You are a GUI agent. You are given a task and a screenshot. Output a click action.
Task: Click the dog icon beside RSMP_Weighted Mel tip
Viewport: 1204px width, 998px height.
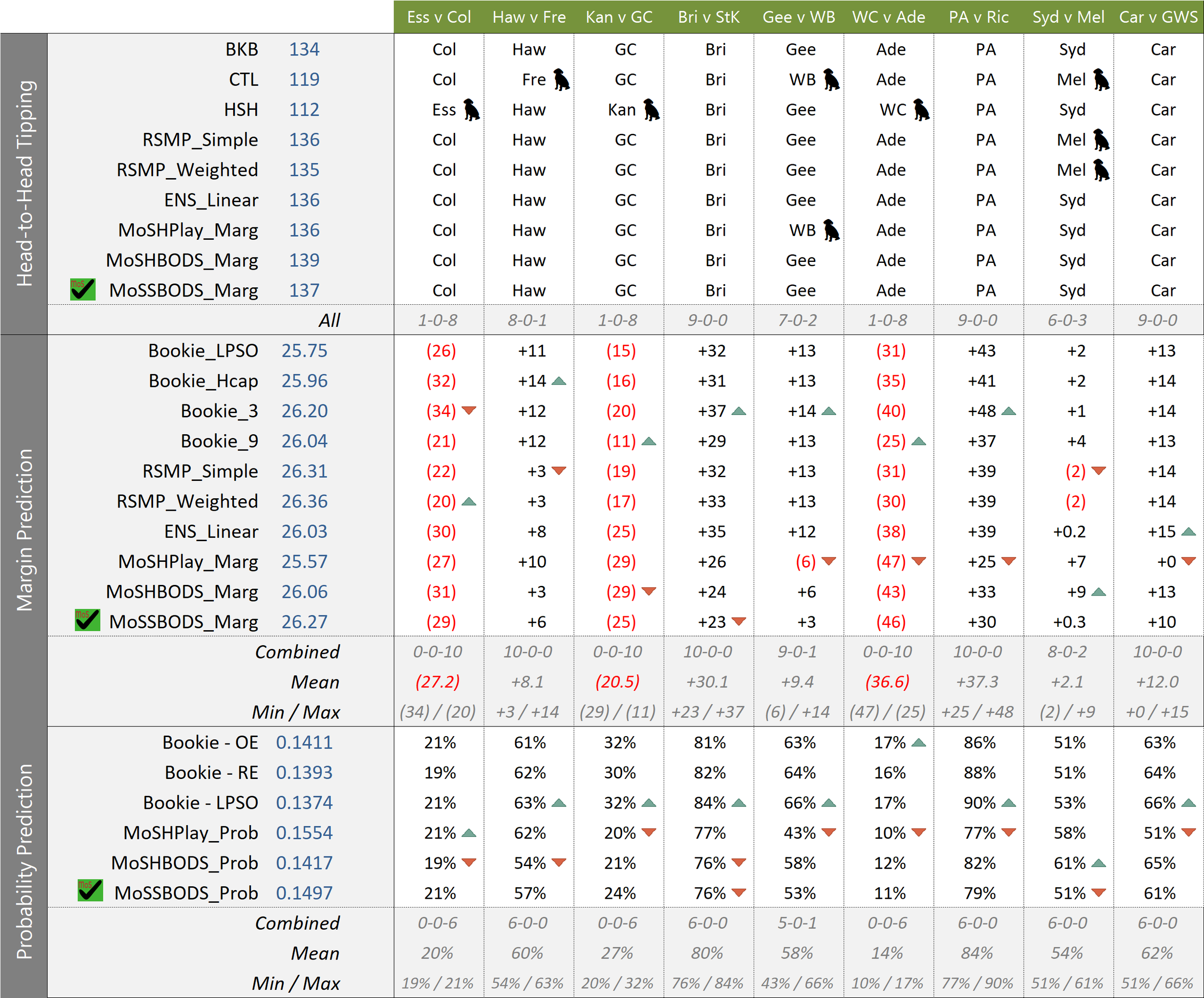tap(1101, 169)
